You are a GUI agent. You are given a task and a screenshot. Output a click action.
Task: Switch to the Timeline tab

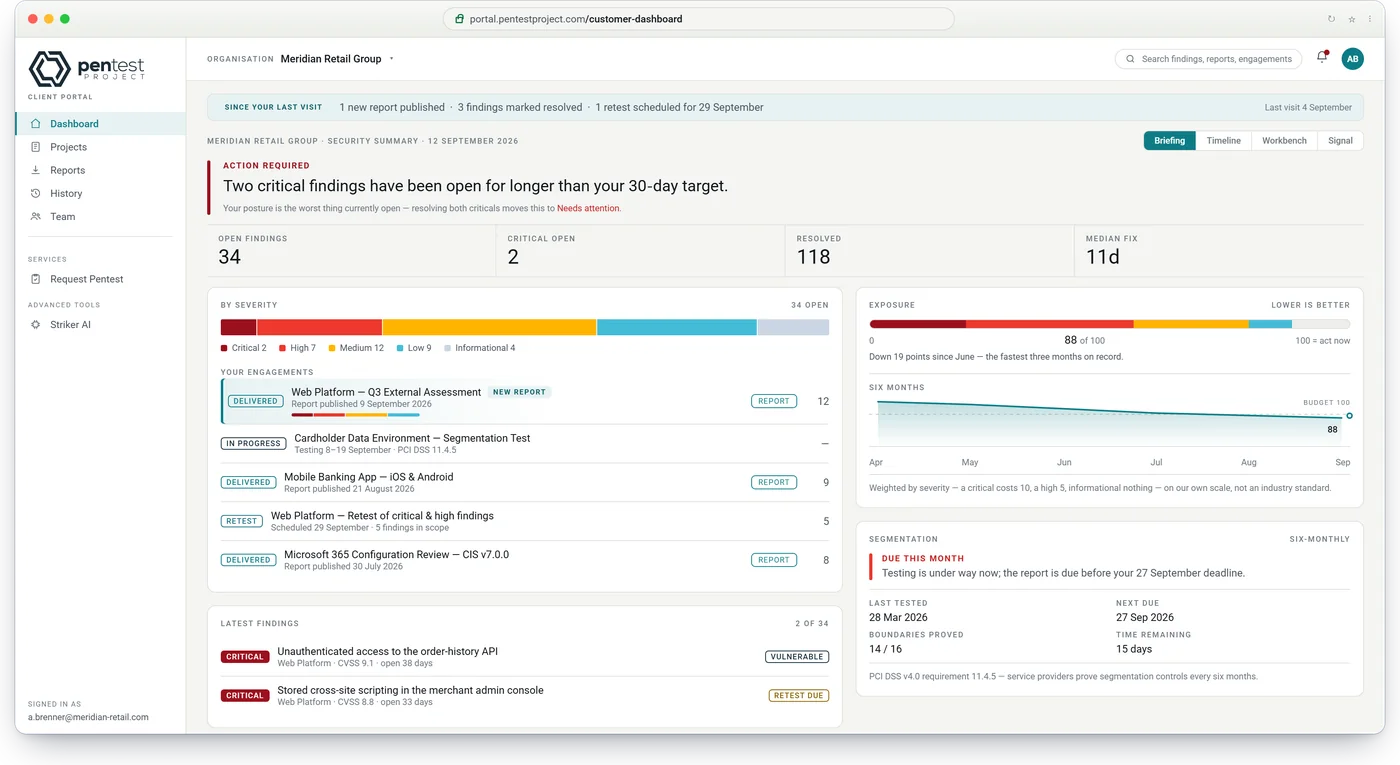[1223, 141]
